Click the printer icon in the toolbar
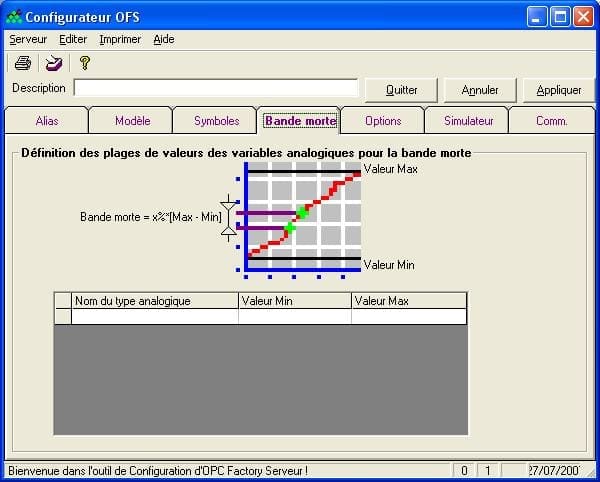Image resolution: width=600 pixels, height=482 pixels. coord(23,63)
